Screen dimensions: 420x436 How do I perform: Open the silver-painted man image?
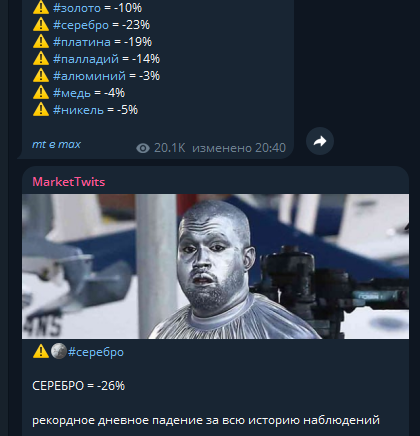click(x=215, y=266)
